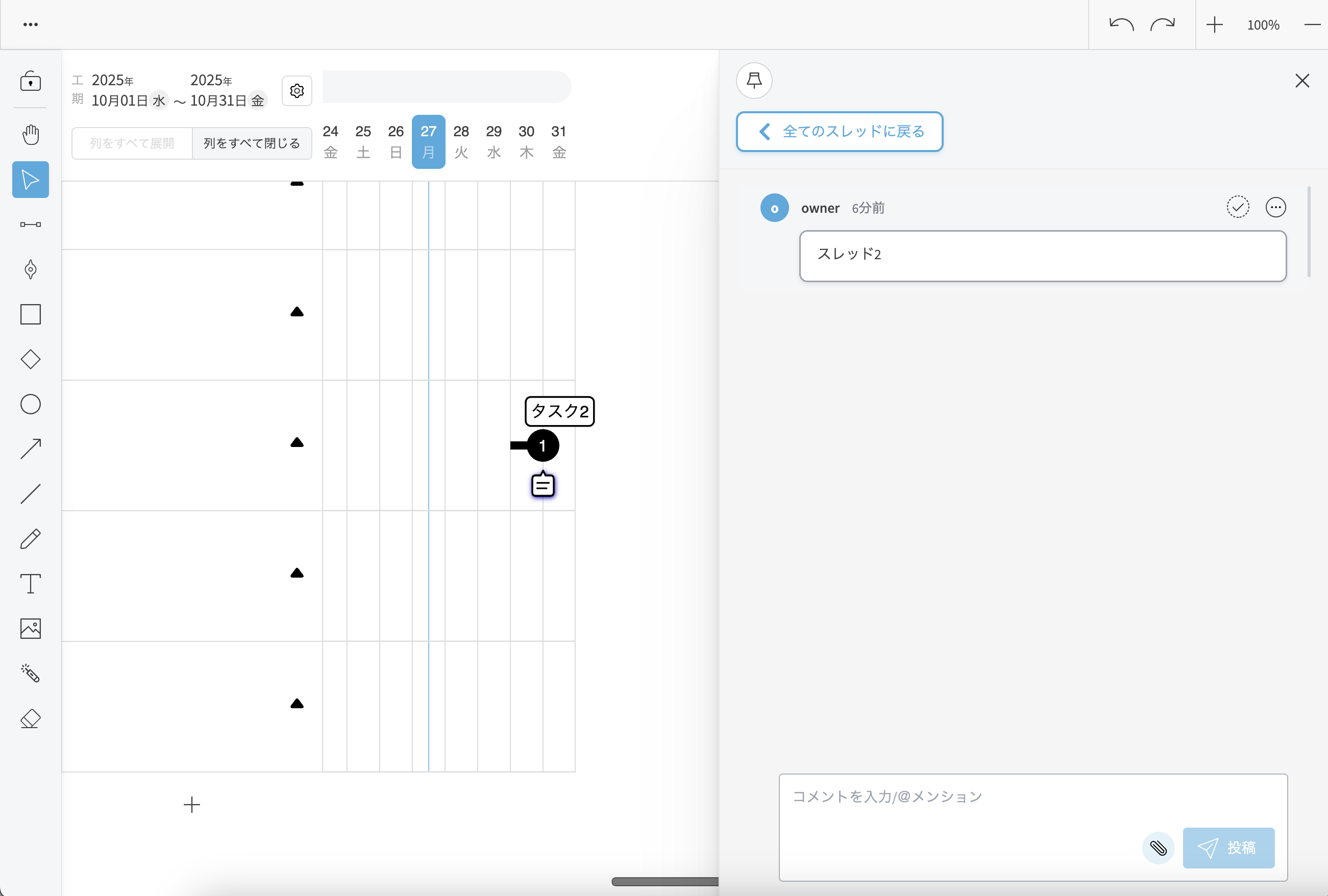The width and height of the screenshot is (1328, 896).
Task: Select the hand pan tool
Action: 30,135
